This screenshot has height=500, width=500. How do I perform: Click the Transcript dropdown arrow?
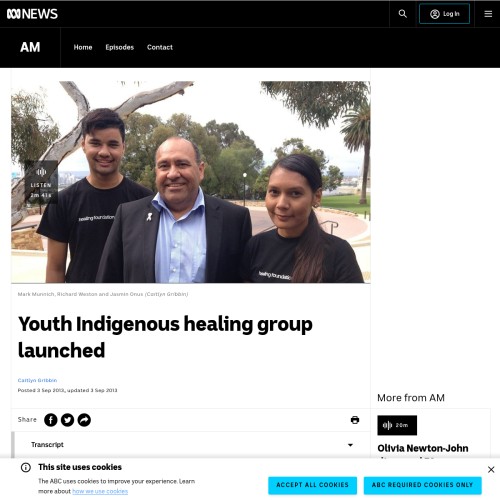[350, 445]
